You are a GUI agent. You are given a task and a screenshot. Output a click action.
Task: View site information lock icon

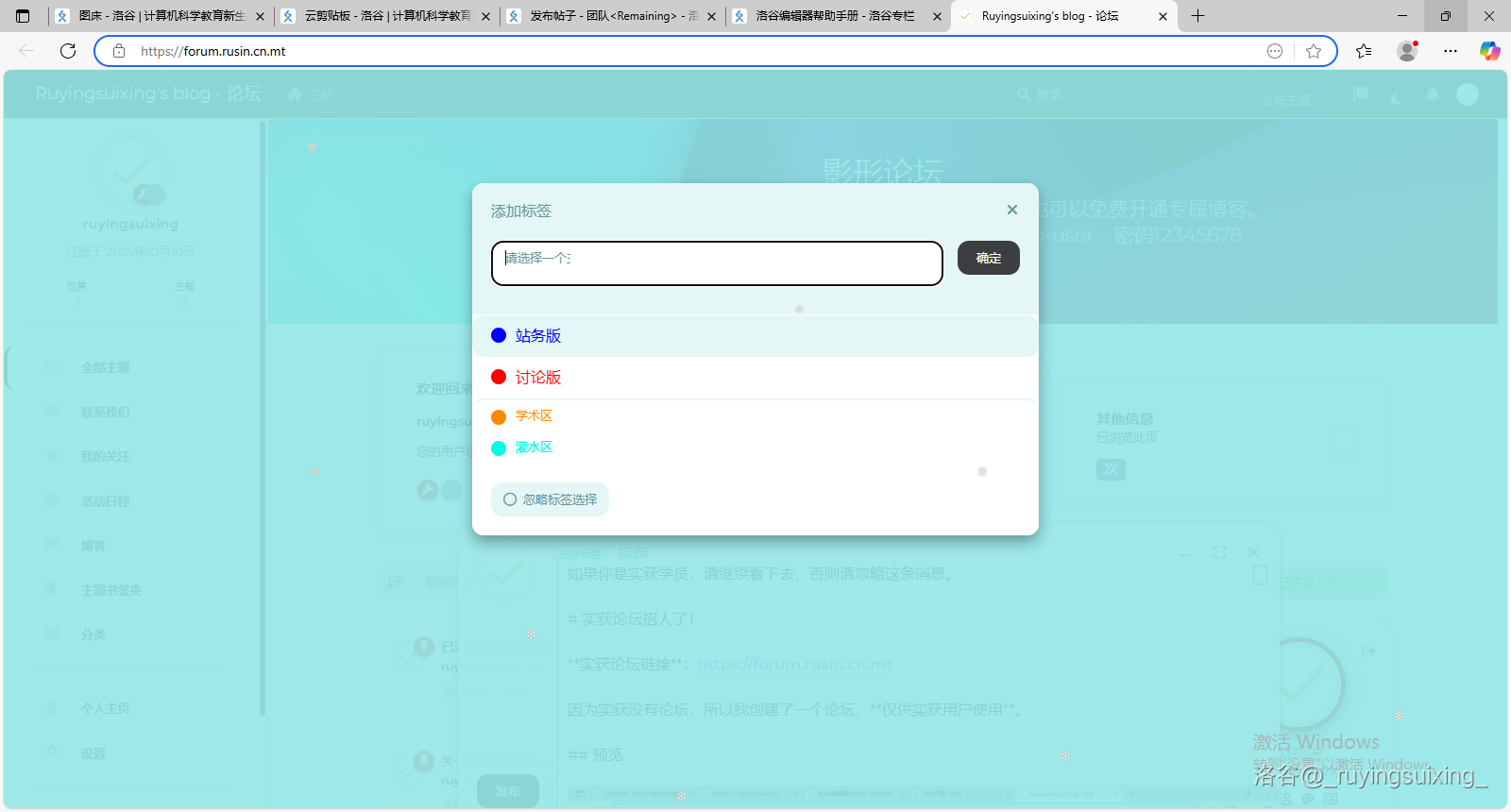(119, 51)
